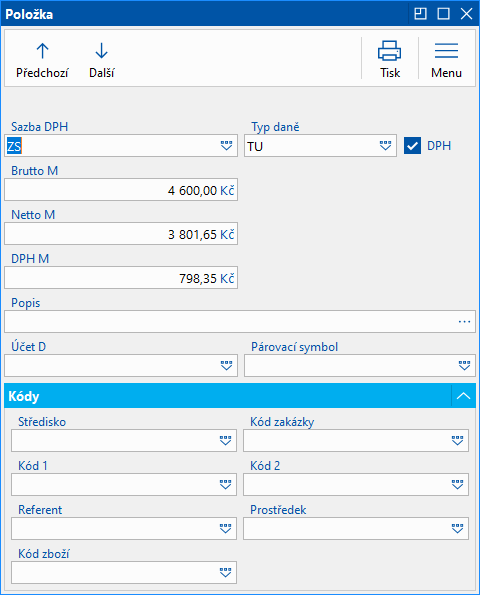Viewport: 480px width, 595px height.
Task: Click the Netto M amount field
Action: pos(121,234)
